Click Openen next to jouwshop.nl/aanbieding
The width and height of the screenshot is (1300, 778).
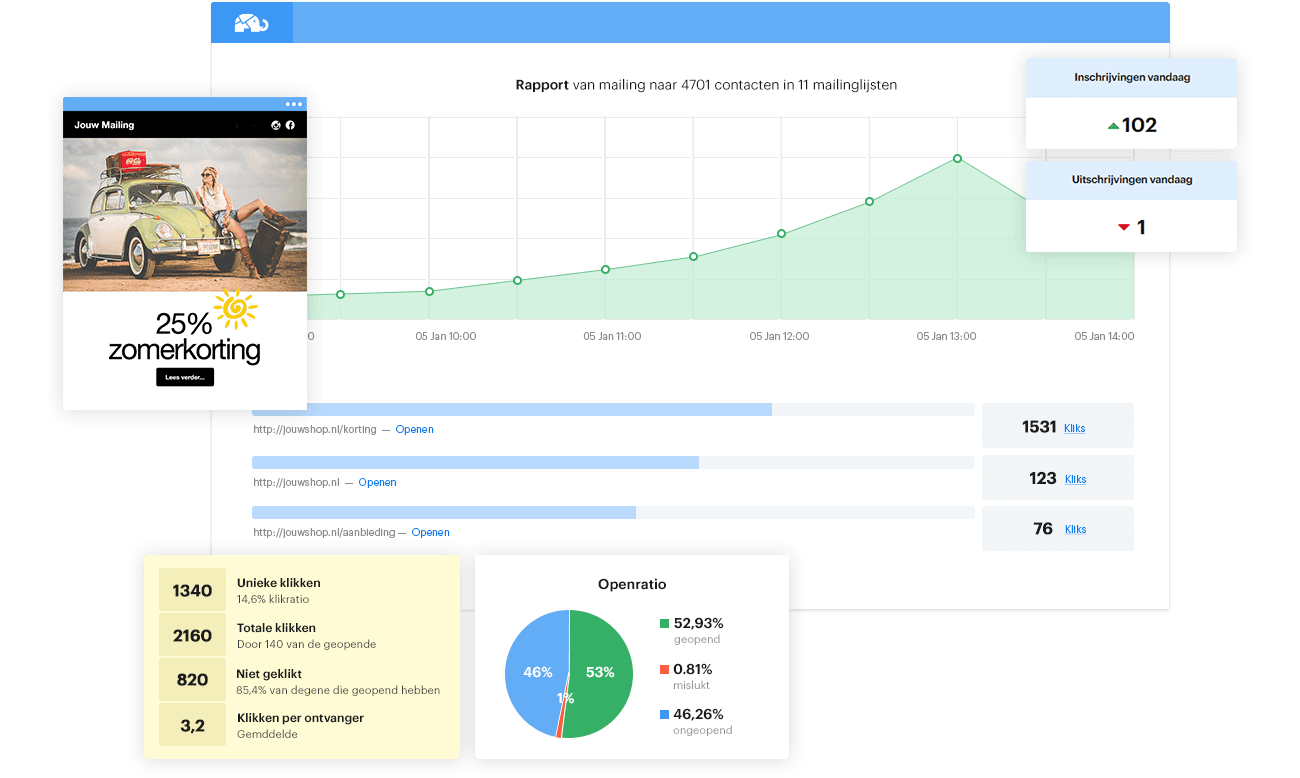430,533
